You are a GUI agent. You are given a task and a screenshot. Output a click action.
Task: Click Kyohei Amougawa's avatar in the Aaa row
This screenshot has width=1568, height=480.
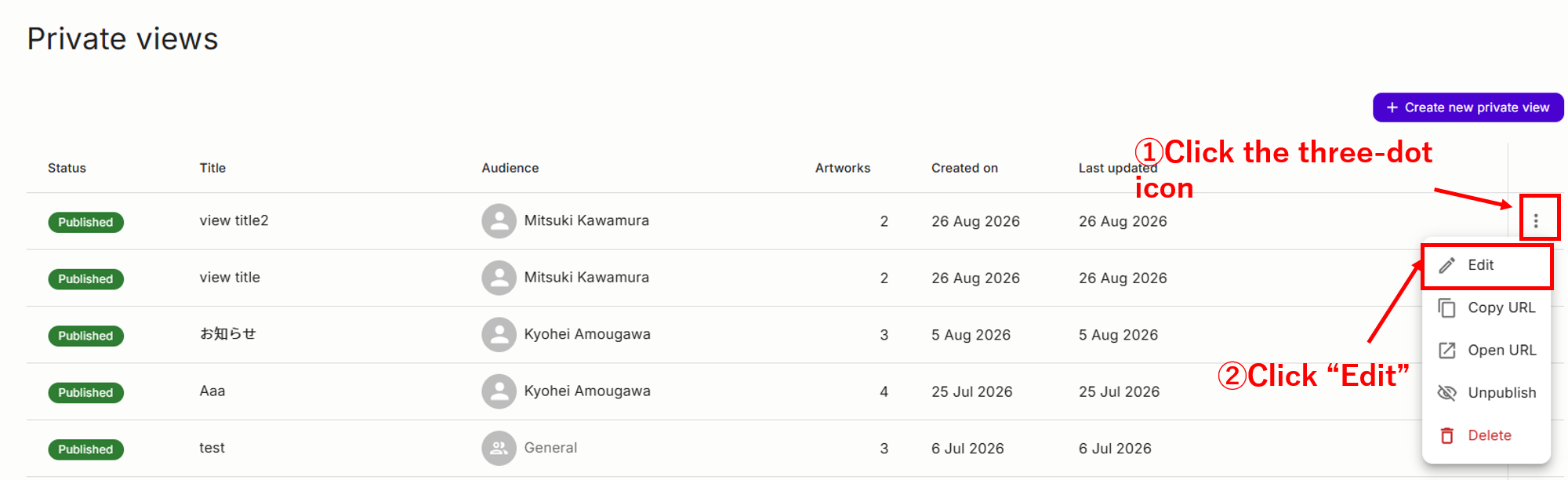coord(499,391)
